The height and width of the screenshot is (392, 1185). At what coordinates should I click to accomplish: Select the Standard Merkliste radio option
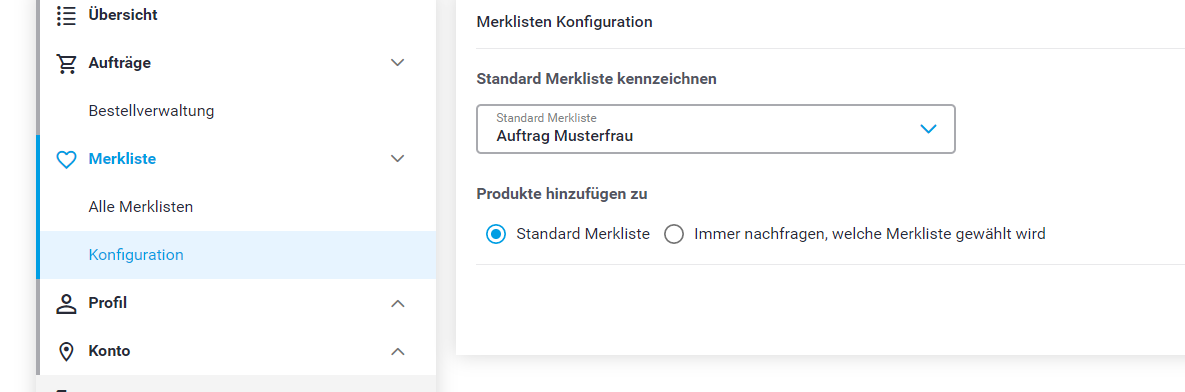pyautogui.click(x=496, y=234)
